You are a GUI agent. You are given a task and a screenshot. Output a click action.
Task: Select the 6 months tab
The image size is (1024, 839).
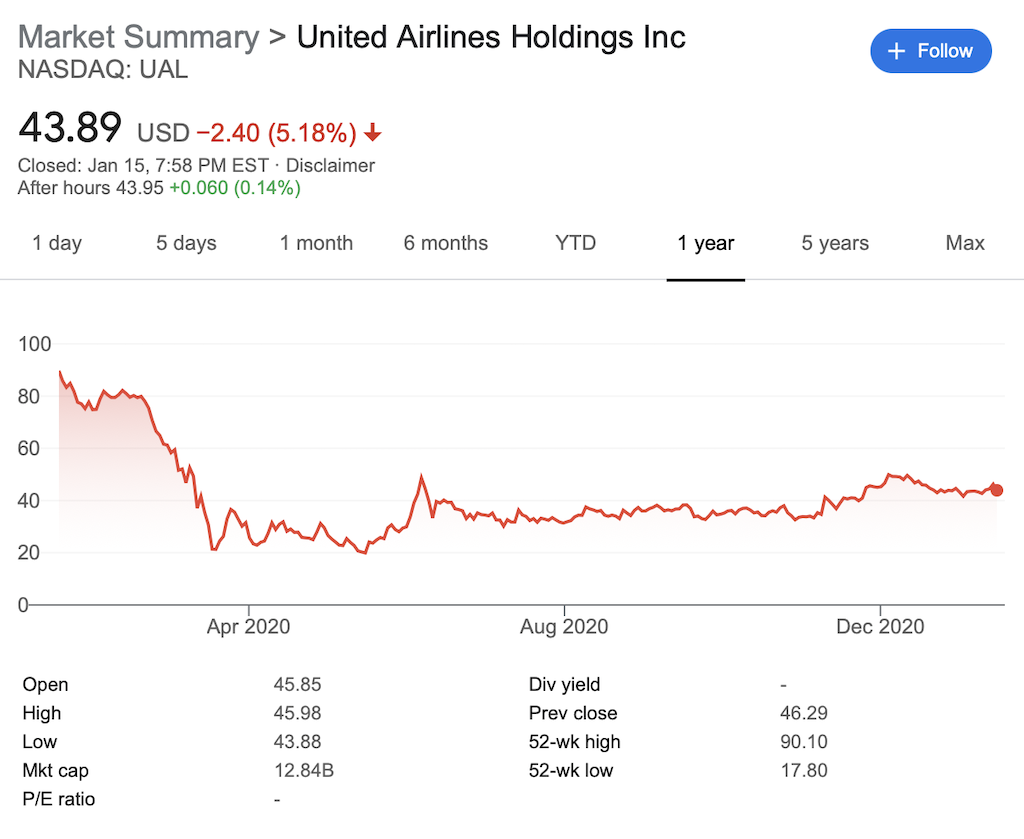tap(446, 243)
